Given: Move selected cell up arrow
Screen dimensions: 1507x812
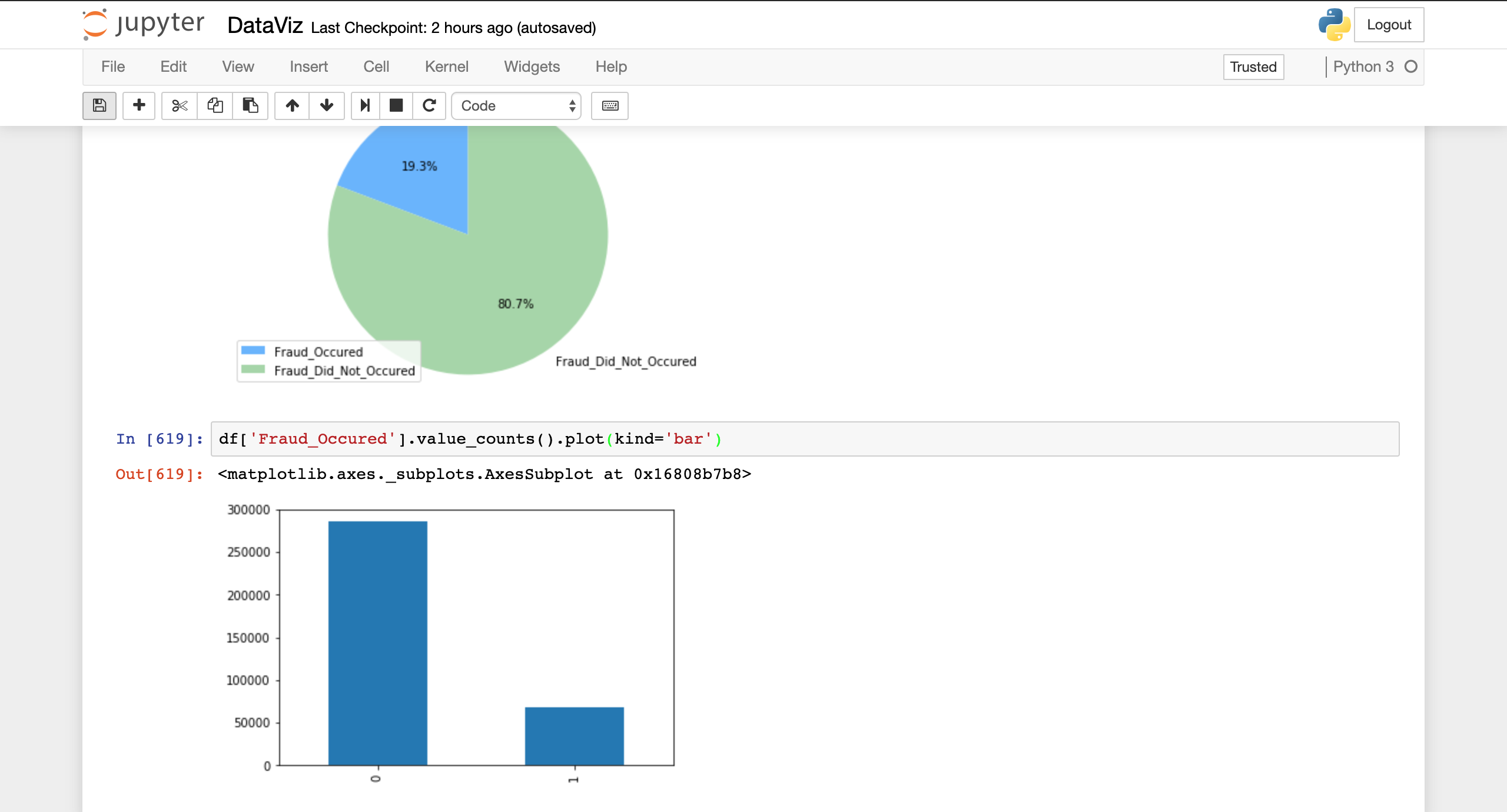Looking at the screenshot, I should pyautogui.click(x=292, y=105).
